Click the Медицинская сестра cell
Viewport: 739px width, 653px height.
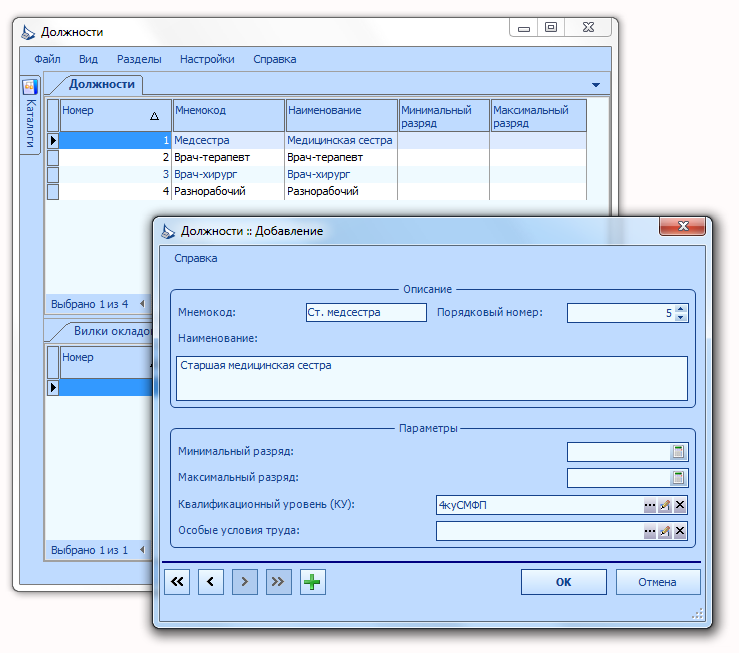pyautogui.click(x=341, y=140)
